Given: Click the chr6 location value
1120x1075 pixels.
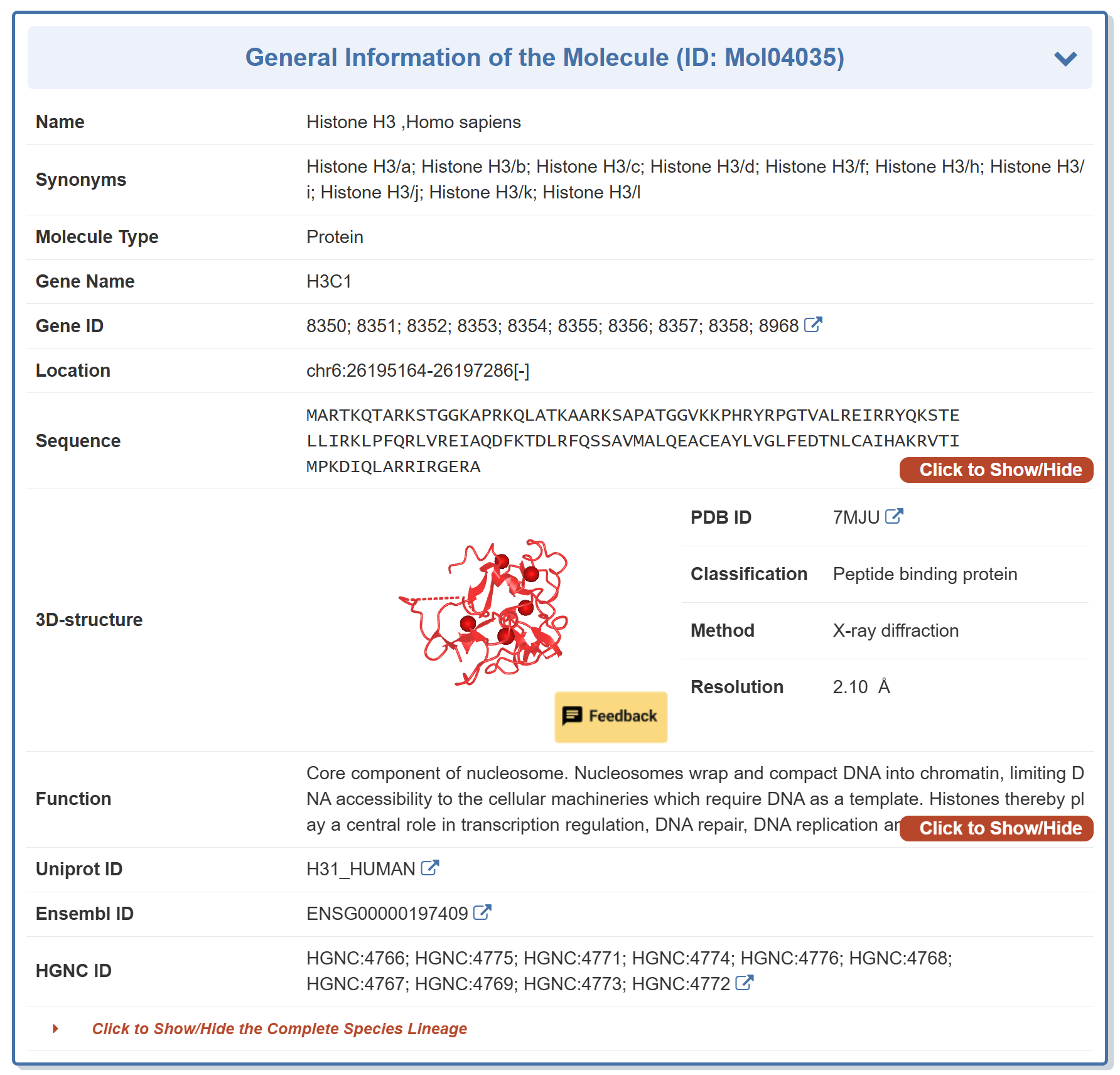Looking at the screenshot, I should [x=417, y=370].
